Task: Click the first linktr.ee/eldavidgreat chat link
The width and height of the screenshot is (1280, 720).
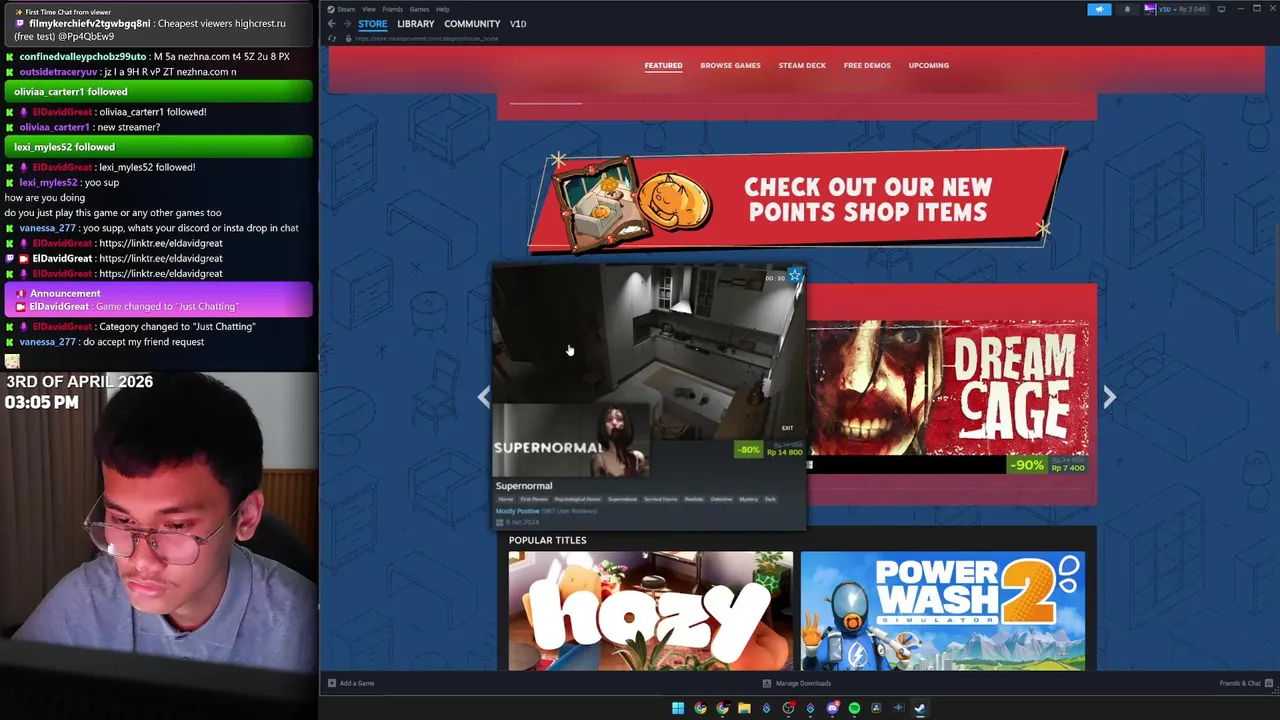Action: point(161,243)
